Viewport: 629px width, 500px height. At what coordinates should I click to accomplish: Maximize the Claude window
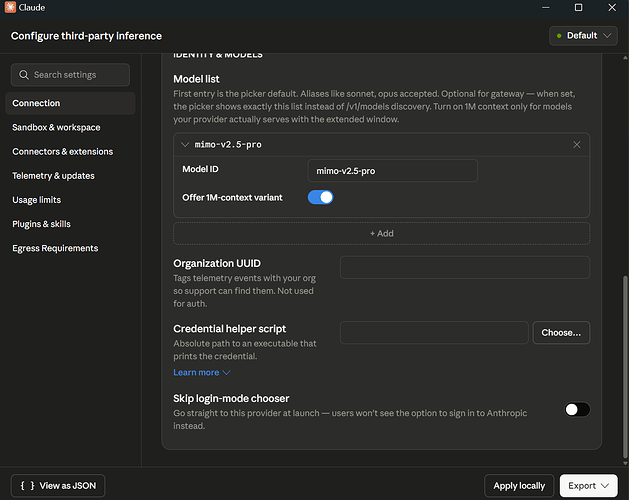pyautogui.click(x=578, y=7)
